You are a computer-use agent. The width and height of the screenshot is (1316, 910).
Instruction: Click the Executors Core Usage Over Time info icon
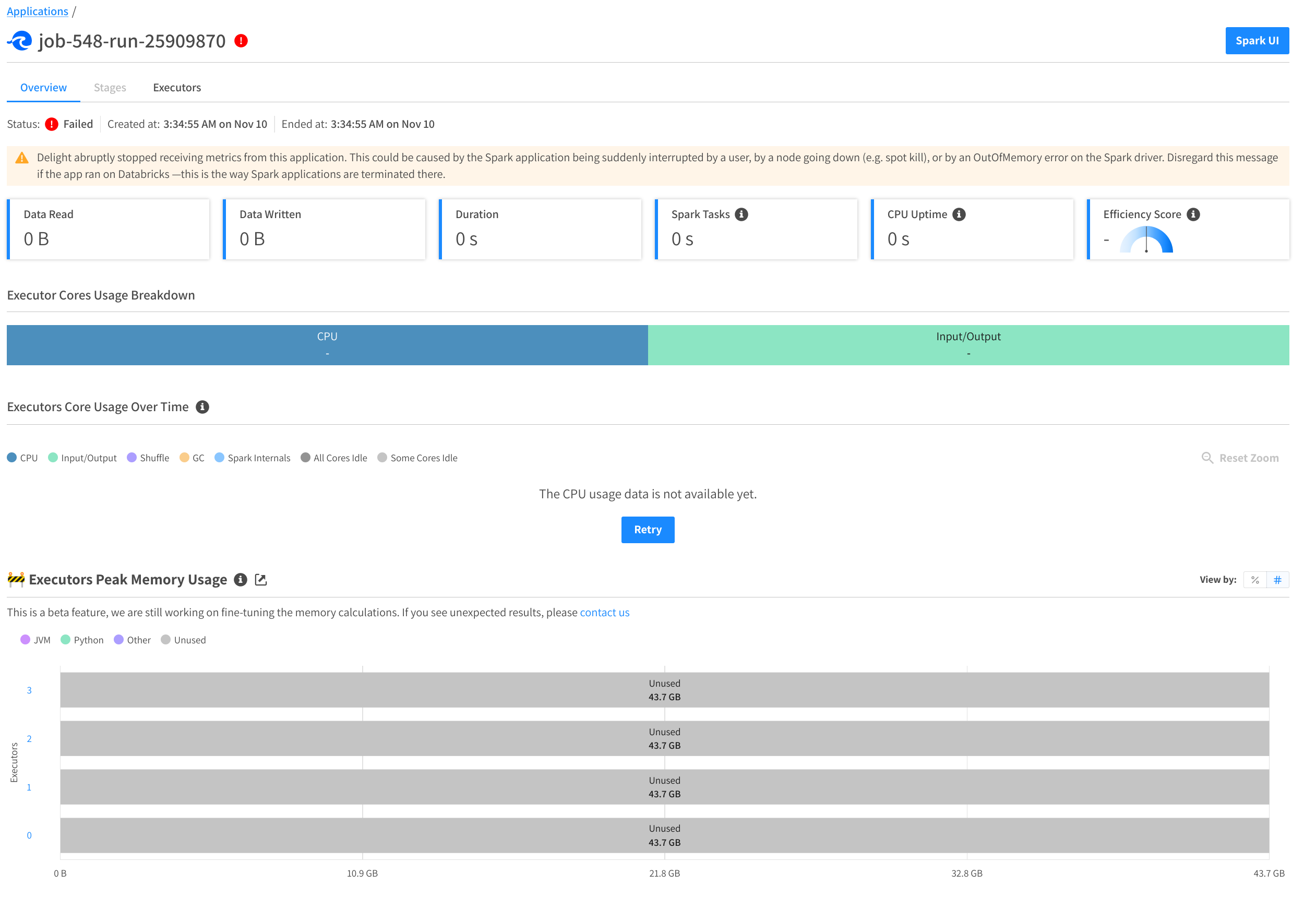[x=202, y=406]
